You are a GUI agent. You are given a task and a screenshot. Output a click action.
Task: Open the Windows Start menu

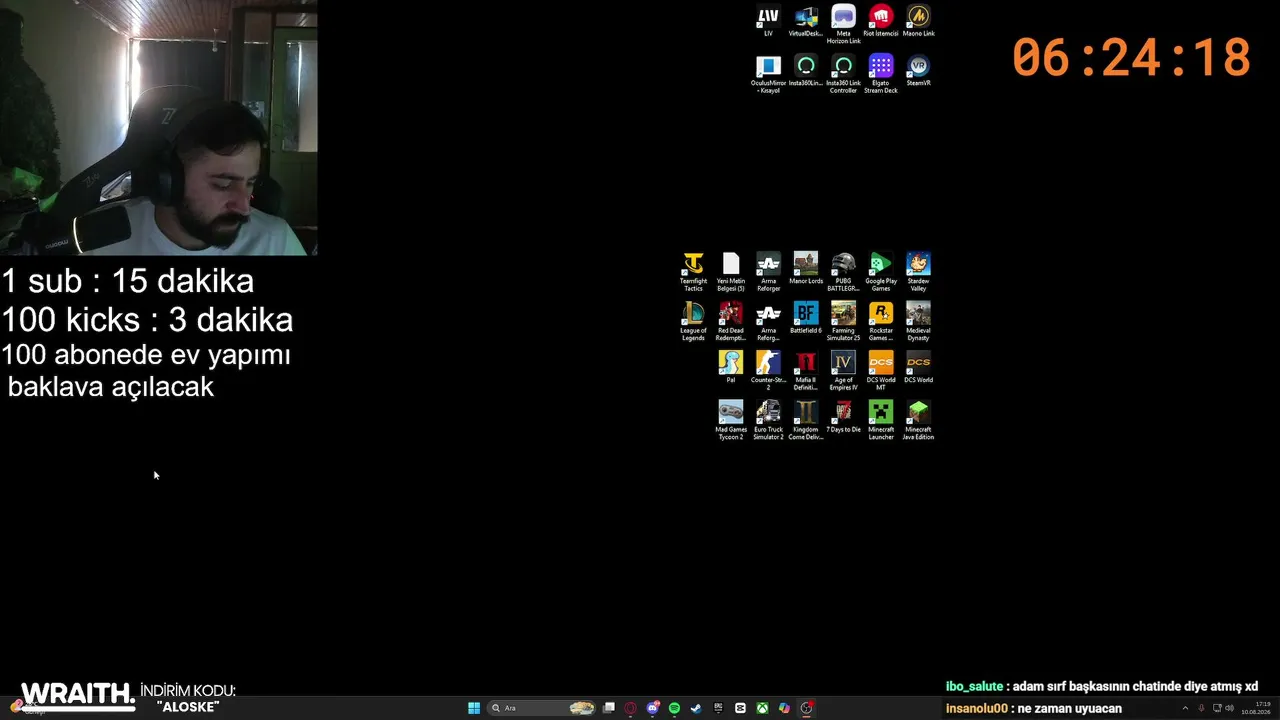coord(474,708)
